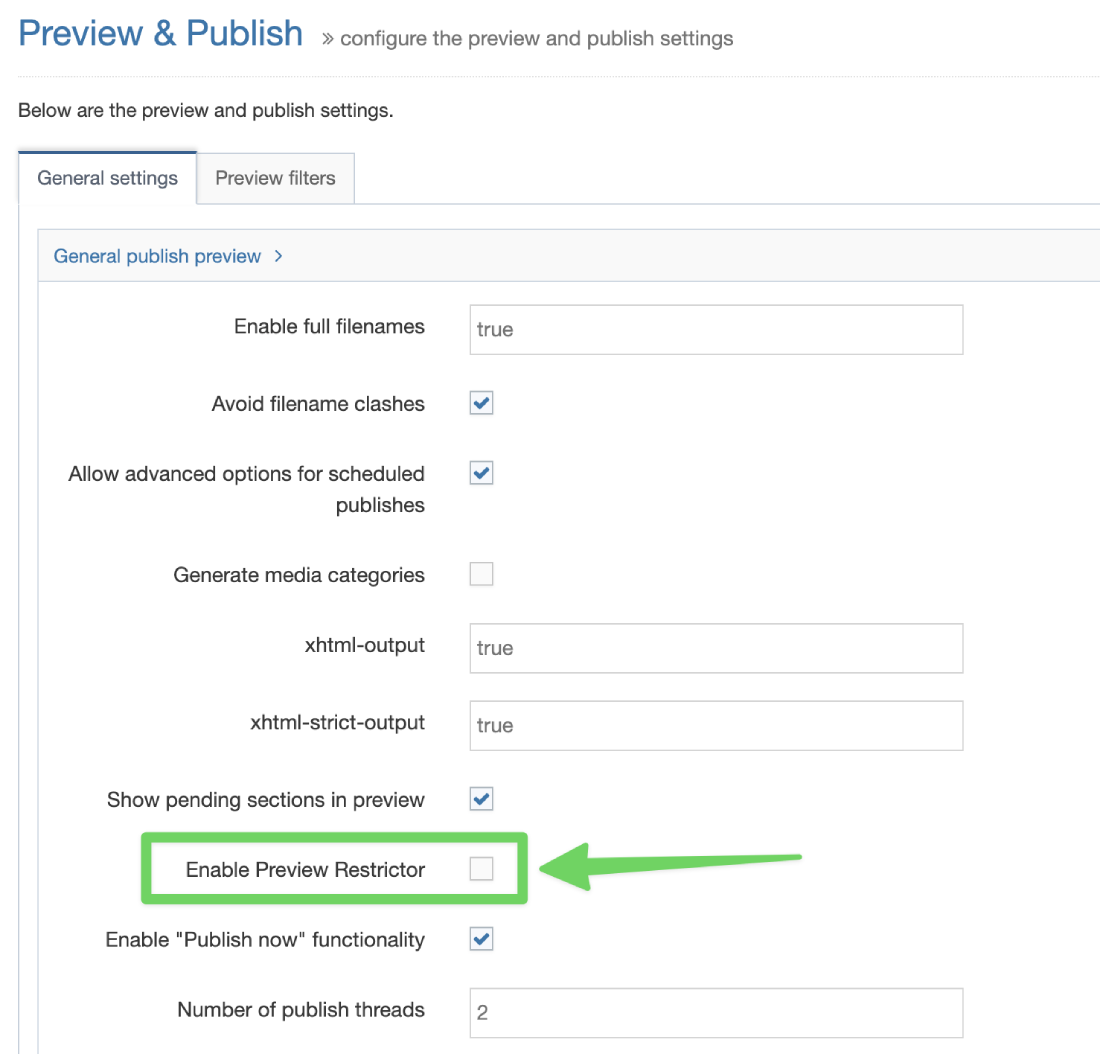1100x1054 pixels.
Task: Disable advanced options for scheduled publishes checkbox
Action: point(482,473)
